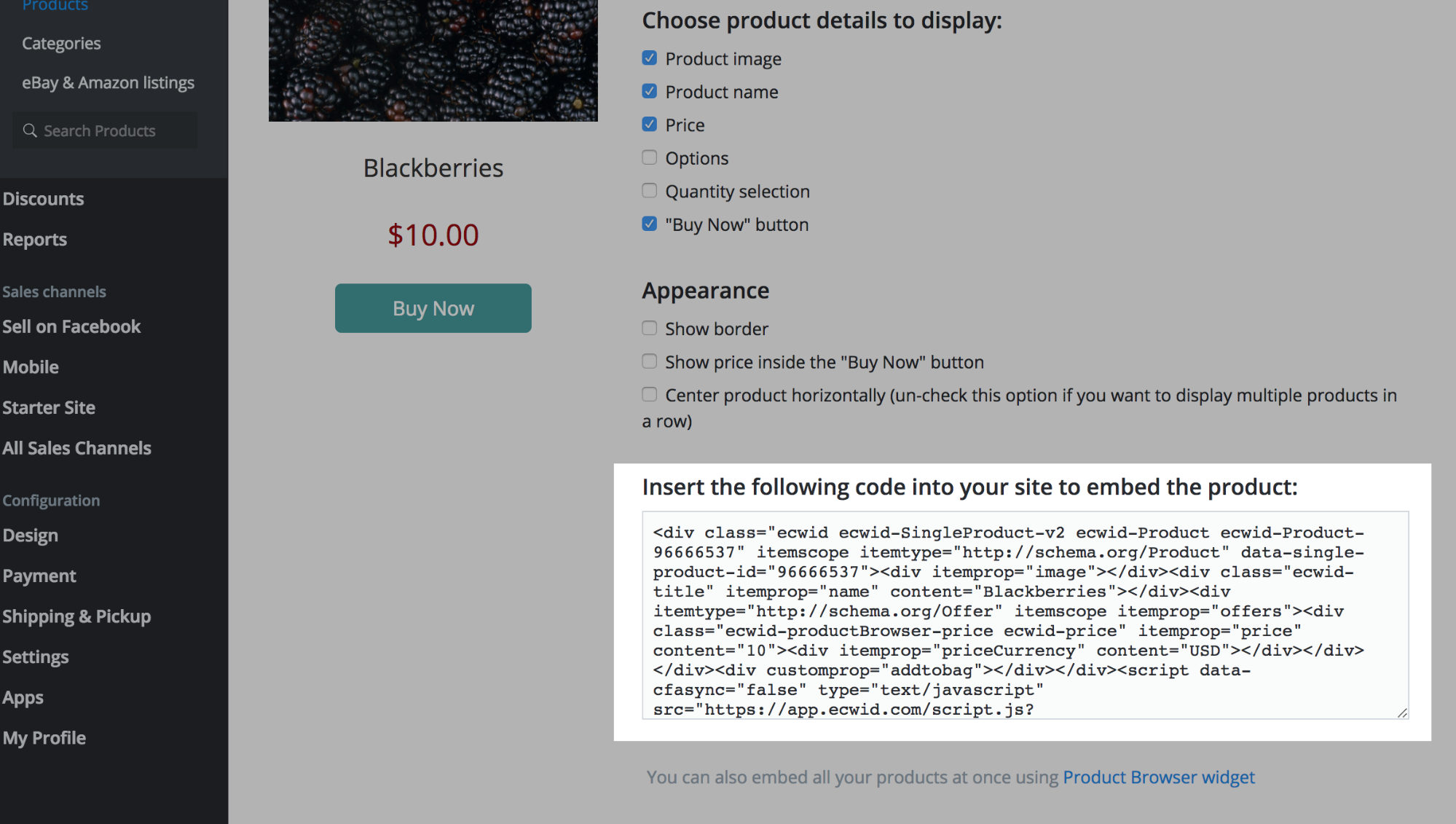Go to eBay & Amazon listings
The image size is (1456, 824).
(x=108, y=83)
